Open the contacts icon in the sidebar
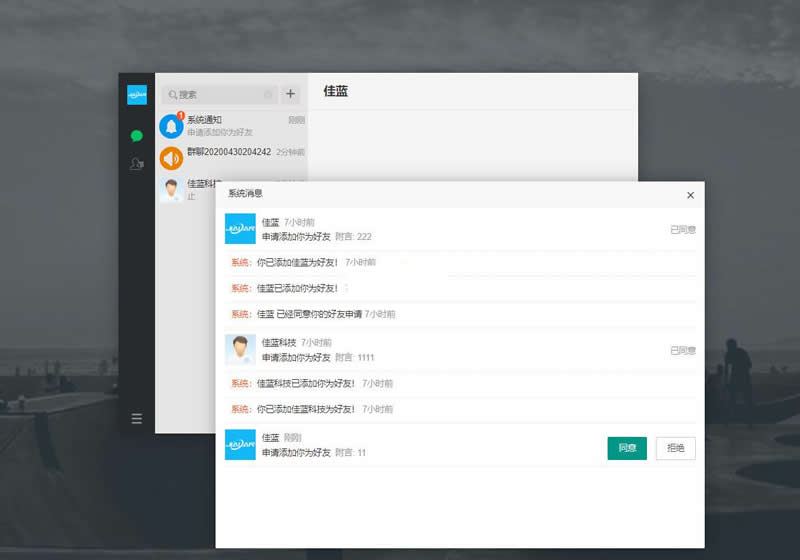The height and width of the screenshot is (560, 800). point(136,163)
